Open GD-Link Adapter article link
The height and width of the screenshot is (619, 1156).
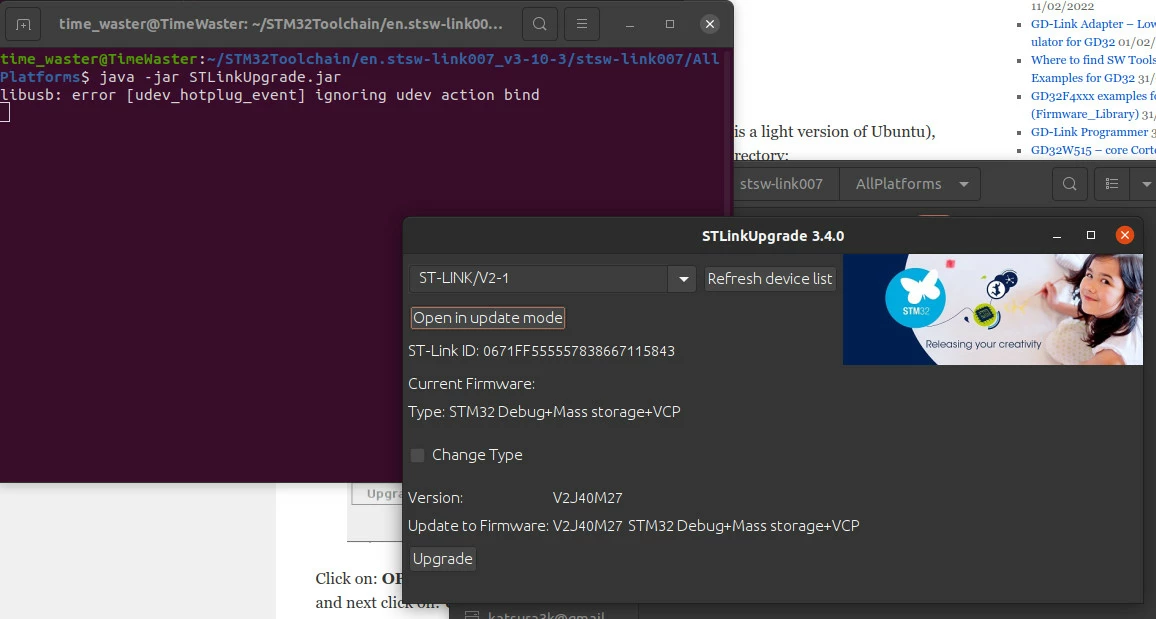click(x=1093, y=32)
